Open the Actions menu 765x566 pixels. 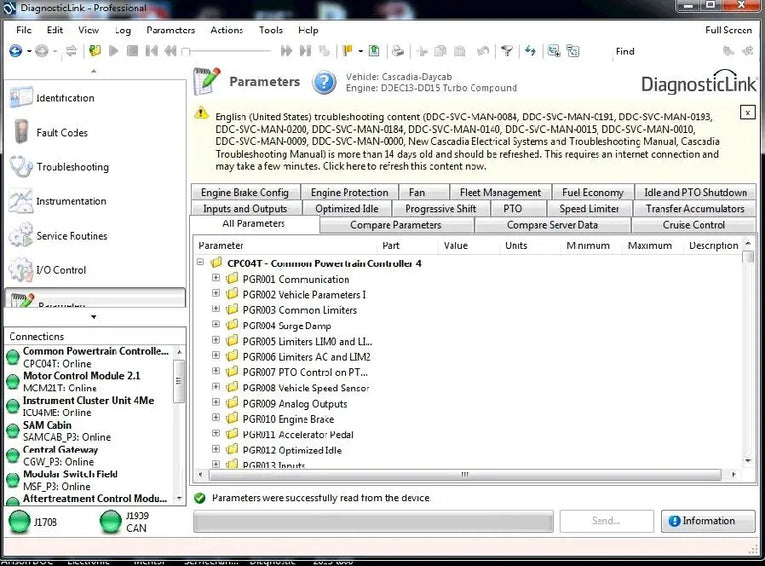click(226, 30)
